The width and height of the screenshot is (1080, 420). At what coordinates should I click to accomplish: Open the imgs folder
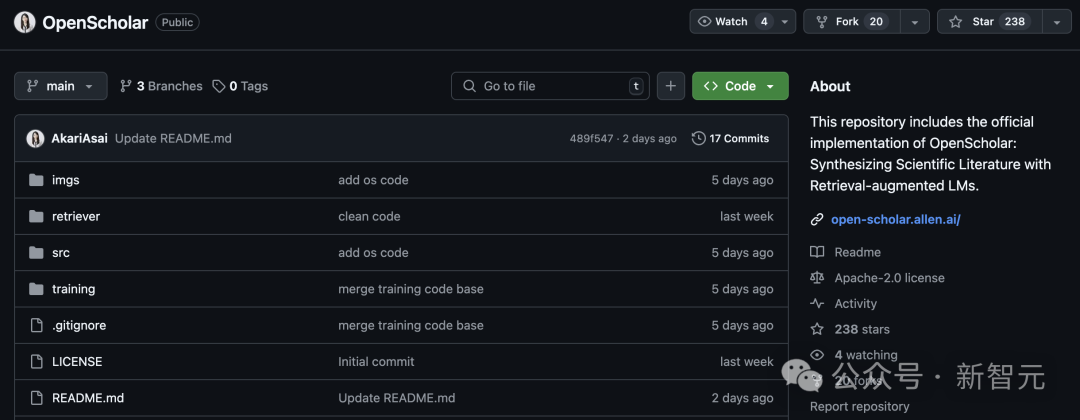(x=65, y=180)
